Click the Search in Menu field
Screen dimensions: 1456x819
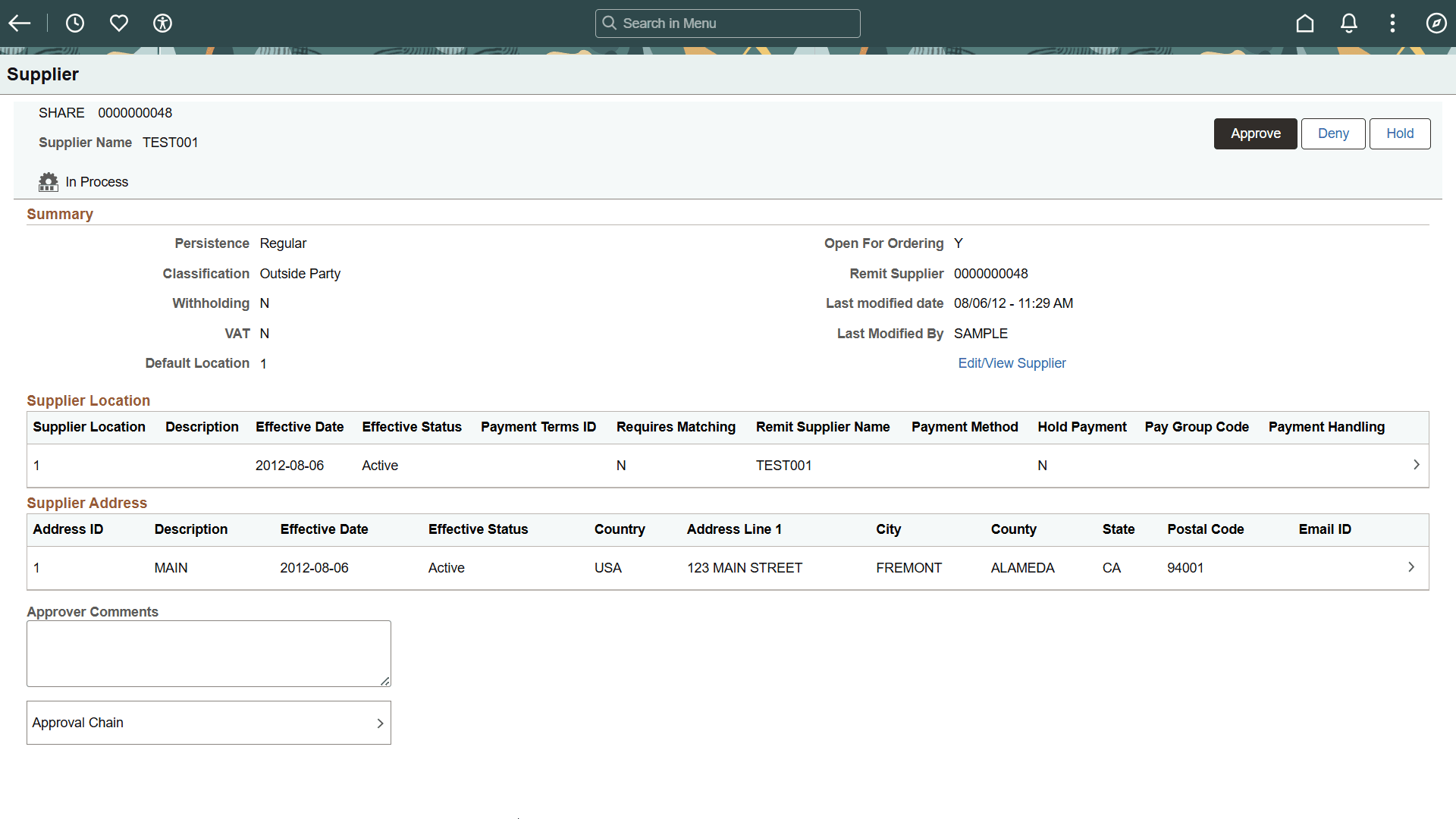pos(728,23)
